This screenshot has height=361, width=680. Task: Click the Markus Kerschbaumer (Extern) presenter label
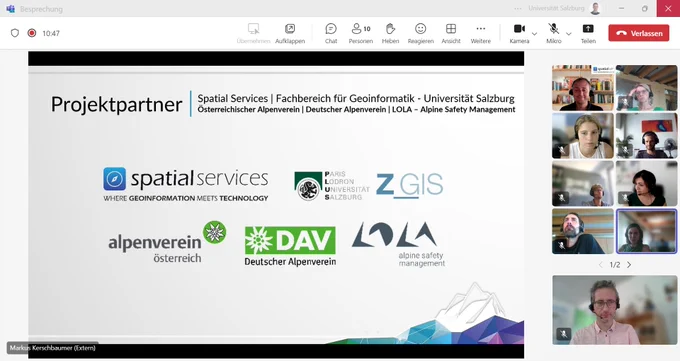coord(52,348)
